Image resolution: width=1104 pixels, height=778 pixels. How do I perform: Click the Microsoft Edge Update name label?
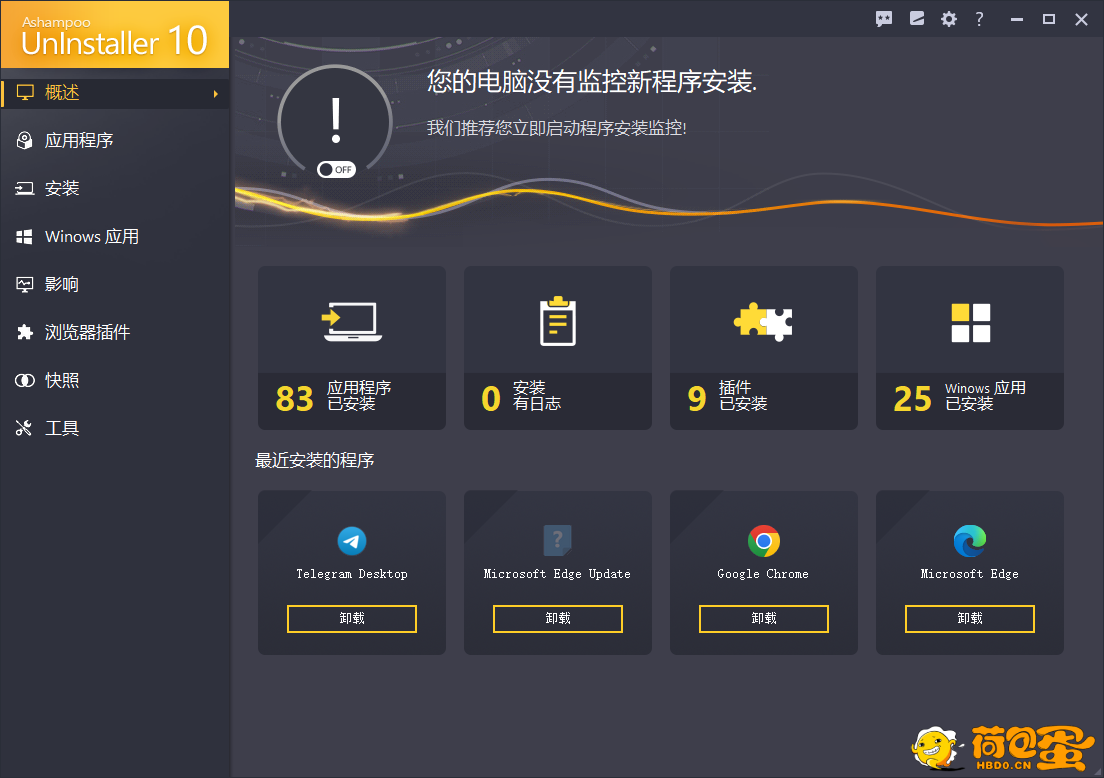557,574
